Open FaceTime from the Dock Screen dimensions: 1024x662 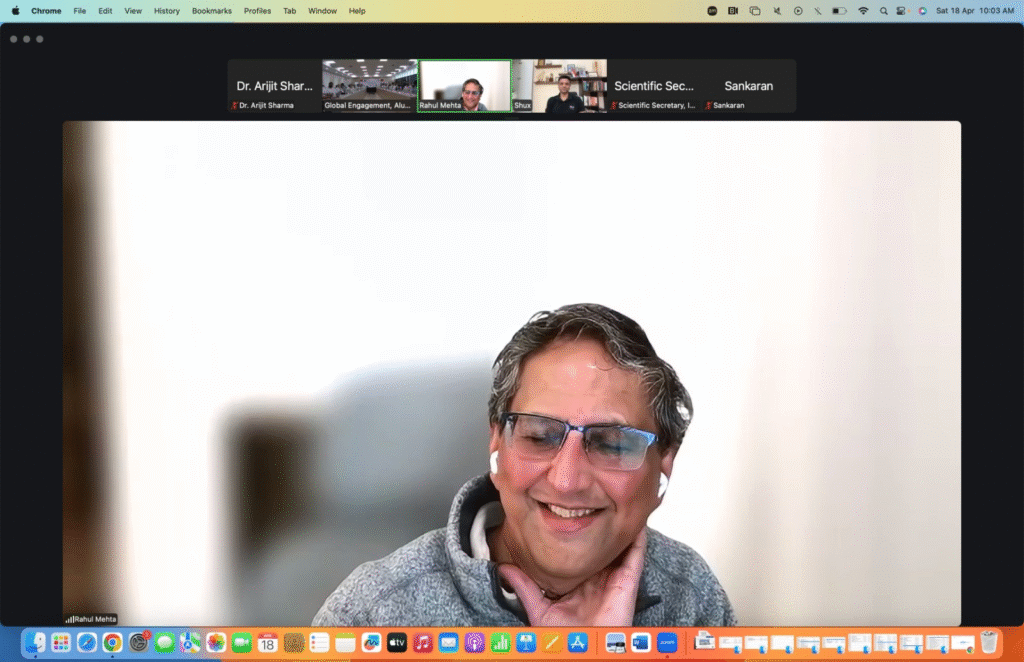click(x=241, y=643)
